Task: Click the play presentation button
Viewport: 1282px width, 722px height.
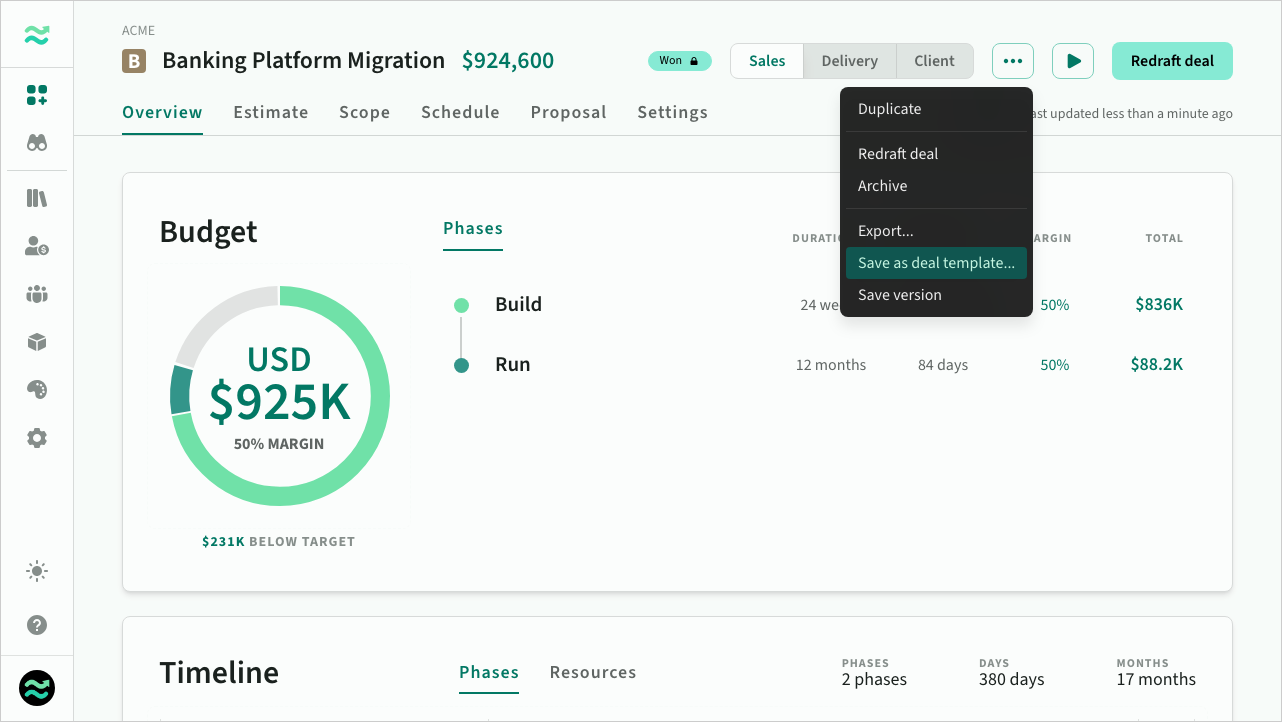Action: click(1073, 61)
